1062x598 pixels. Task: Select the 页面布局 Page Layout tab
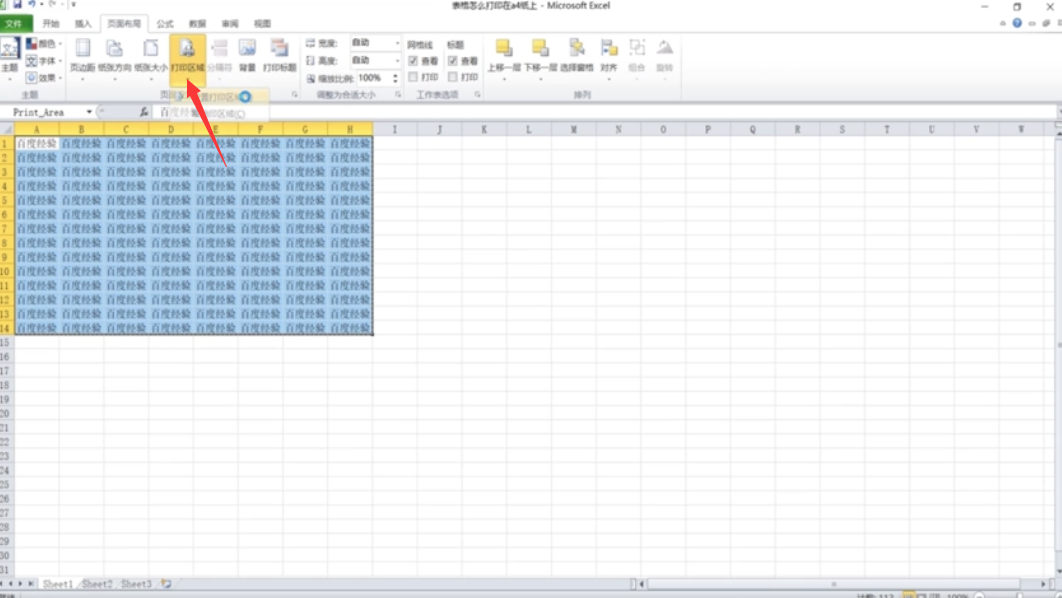pyautogui.click(x=124, y=24)
